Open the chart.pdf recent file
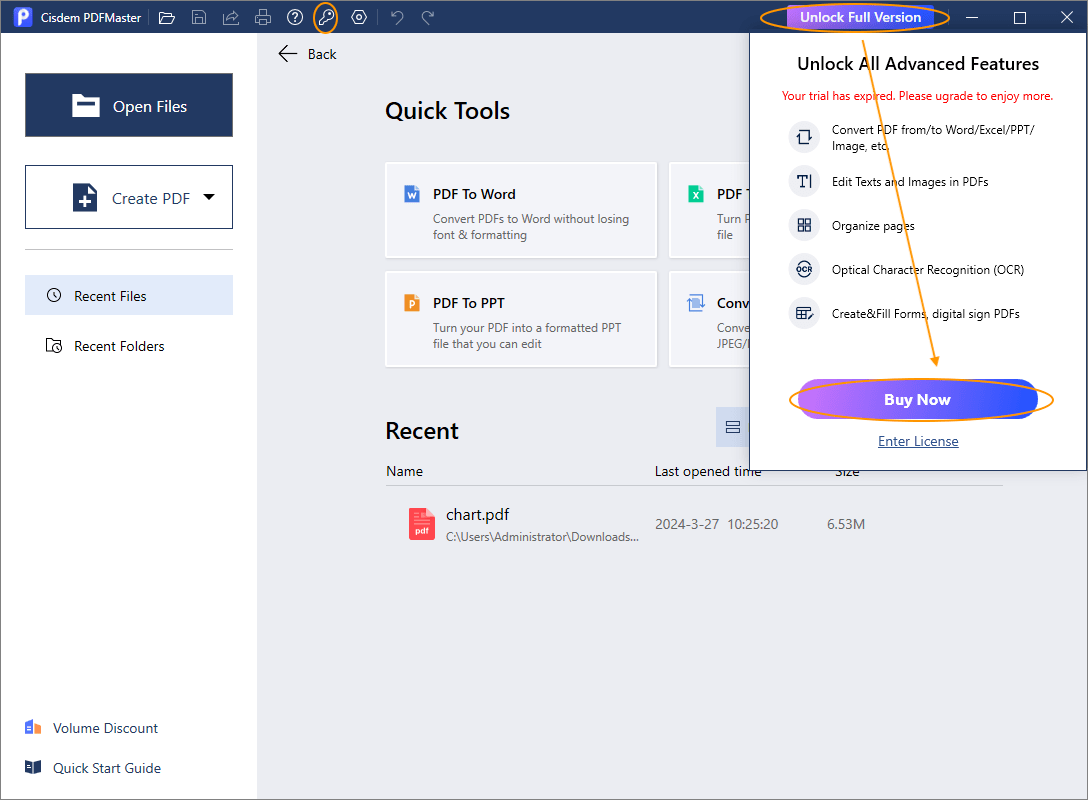This screenshot has height=800, width=1088. click(x=694, y=525)
